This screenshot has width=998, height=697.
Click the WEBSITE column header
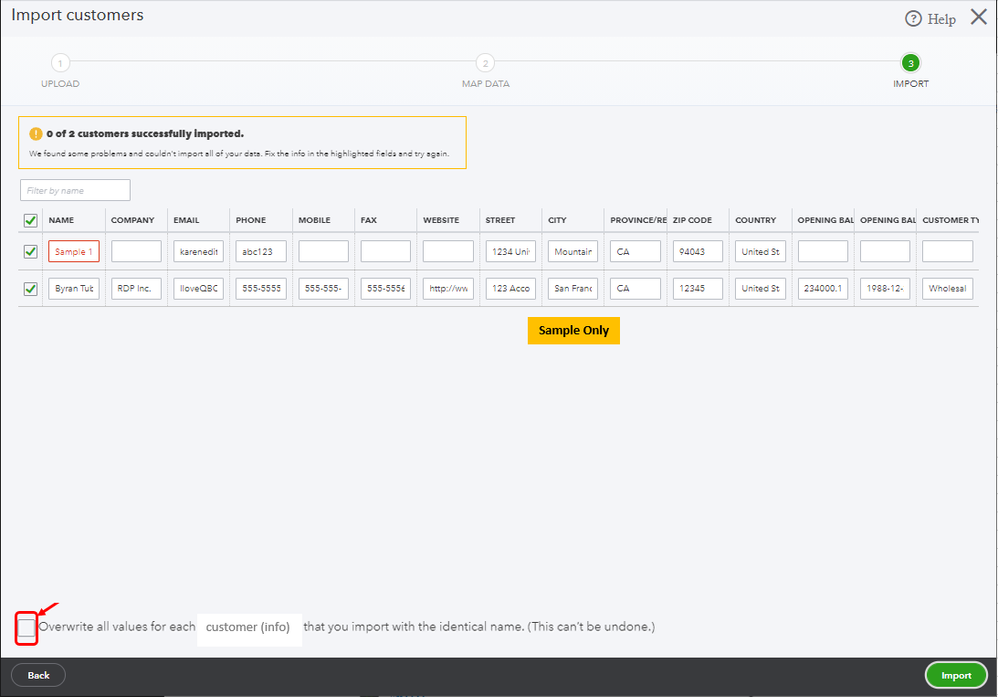441,220
